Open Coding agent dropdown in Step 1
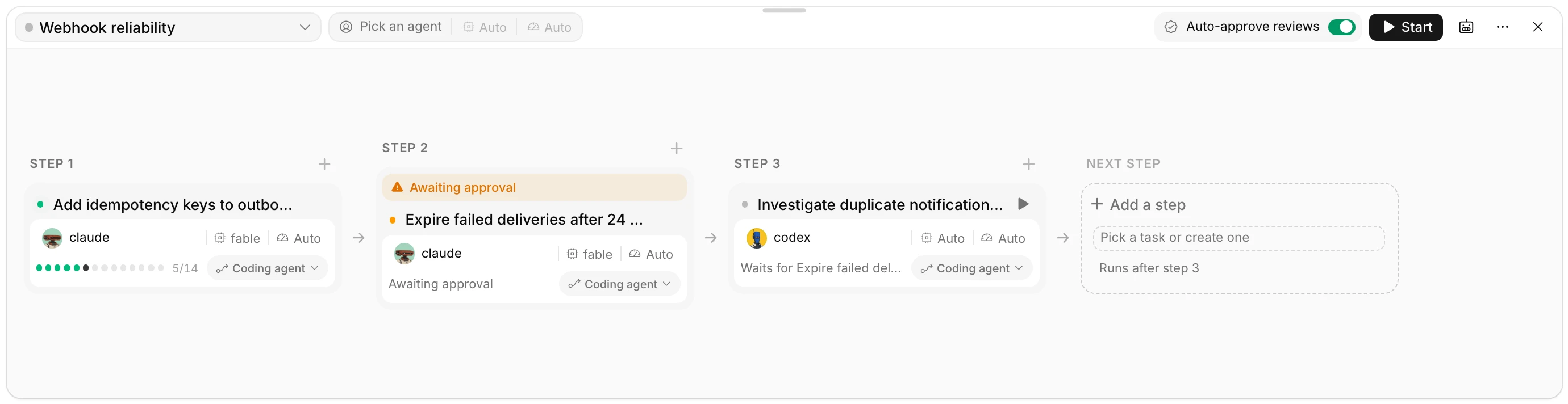 tap(267, 268)
